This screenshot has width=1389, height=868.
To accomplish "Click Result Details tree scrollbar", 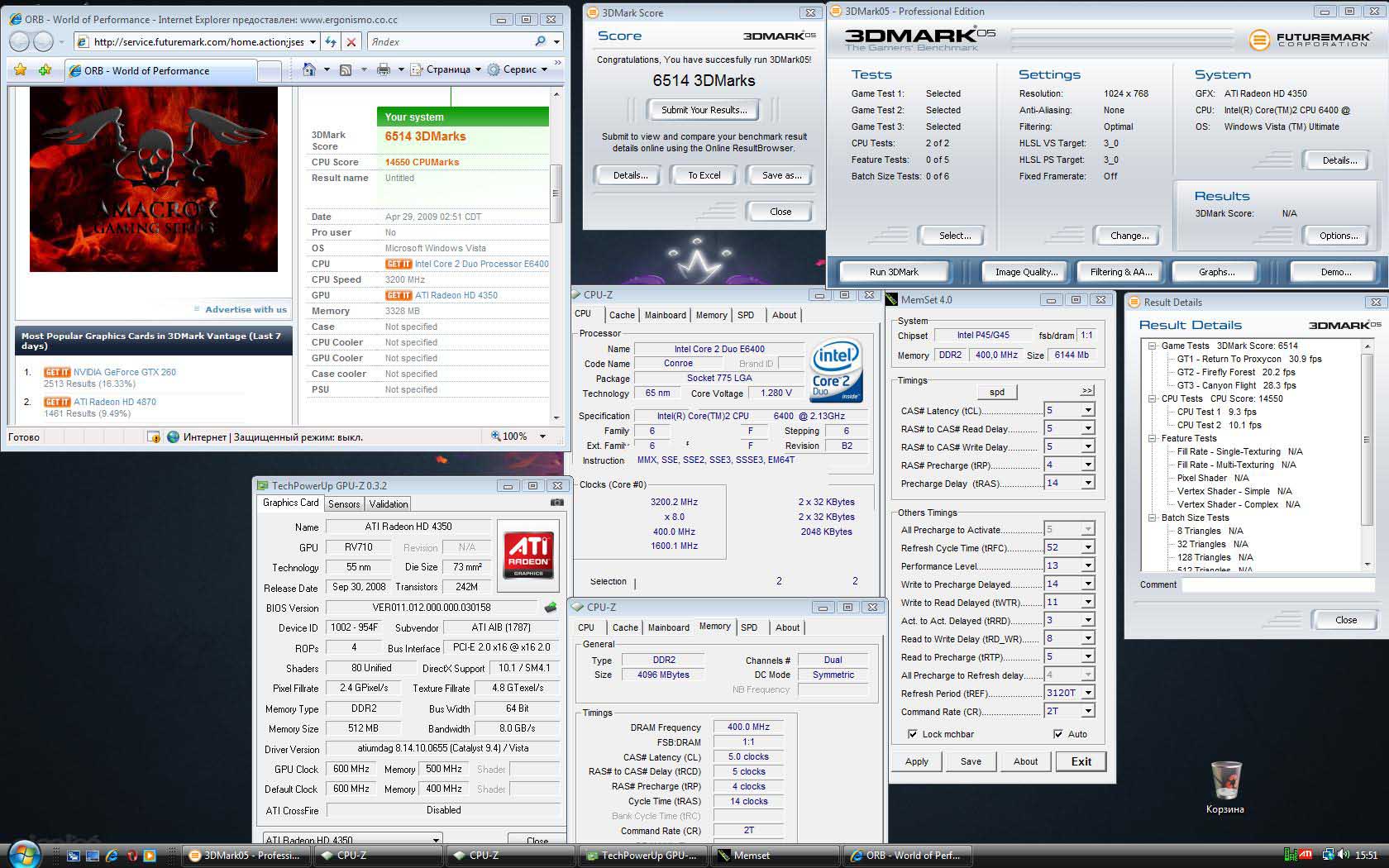I will click(x=1368, y=455).
